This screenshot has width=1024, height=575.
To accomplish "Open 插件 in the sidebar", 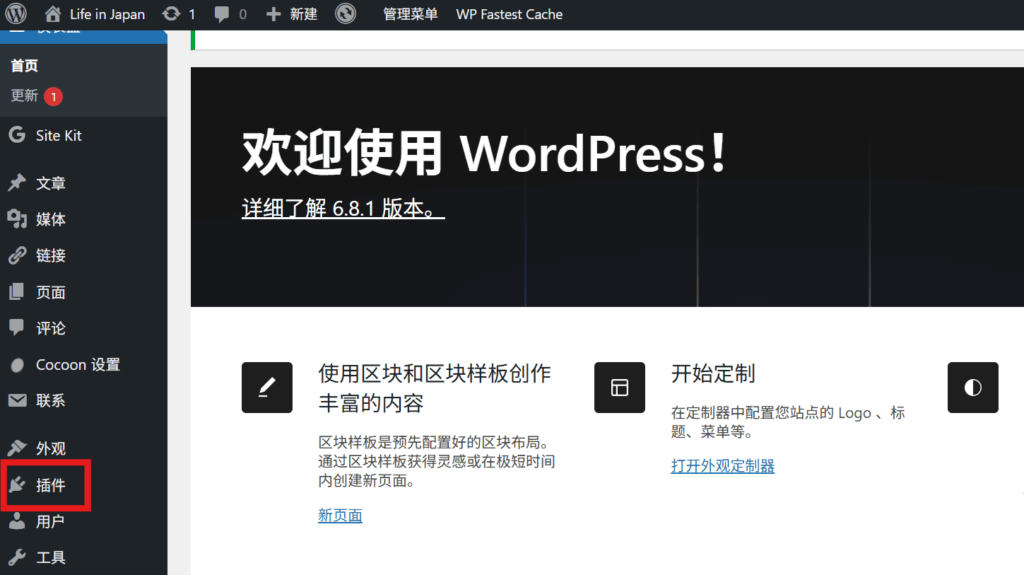I will pos(51,485).
